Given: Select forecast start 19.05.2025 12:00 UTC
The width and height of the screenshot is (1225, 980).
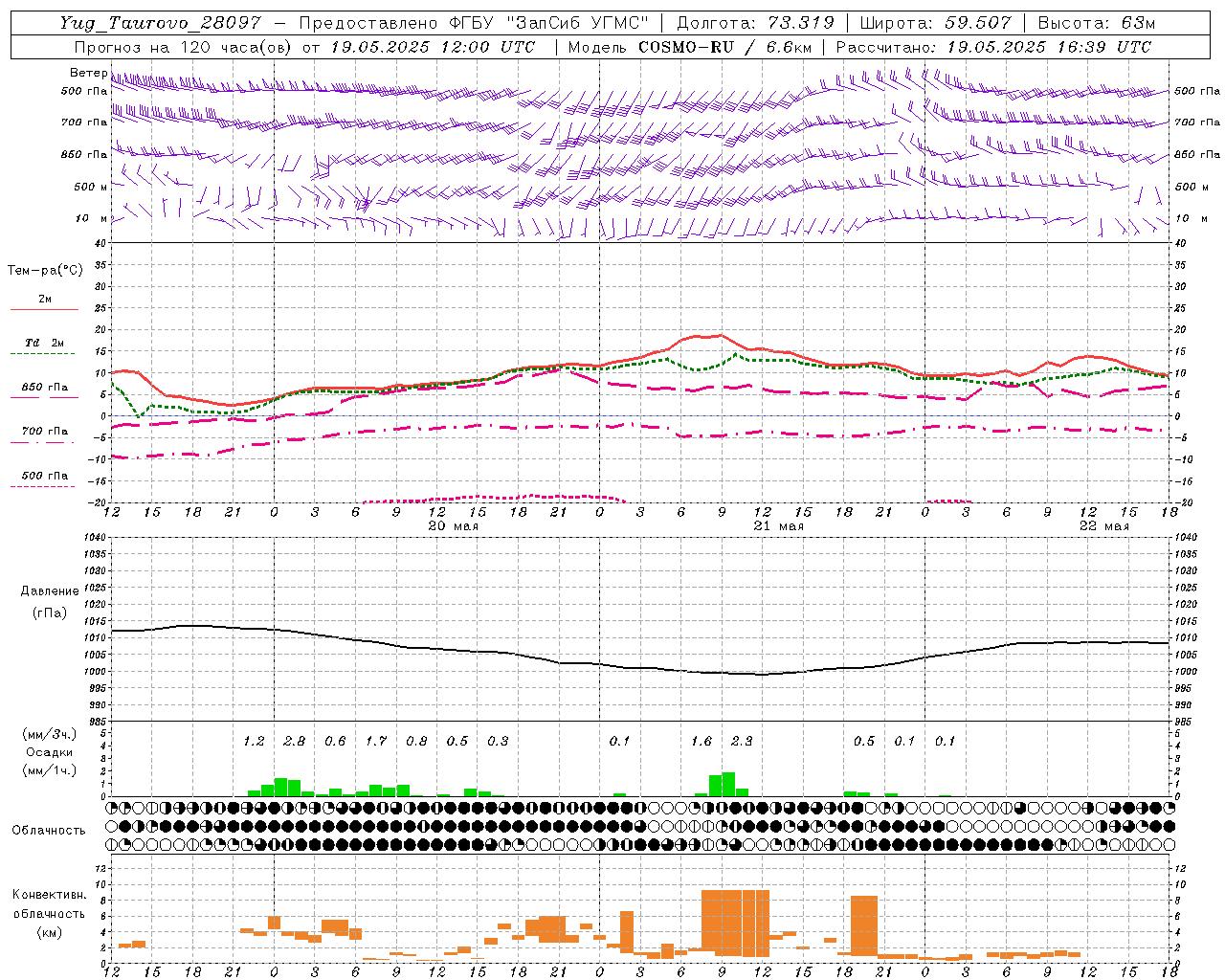Looking at the screenshot, I should [x=432, y=47].
